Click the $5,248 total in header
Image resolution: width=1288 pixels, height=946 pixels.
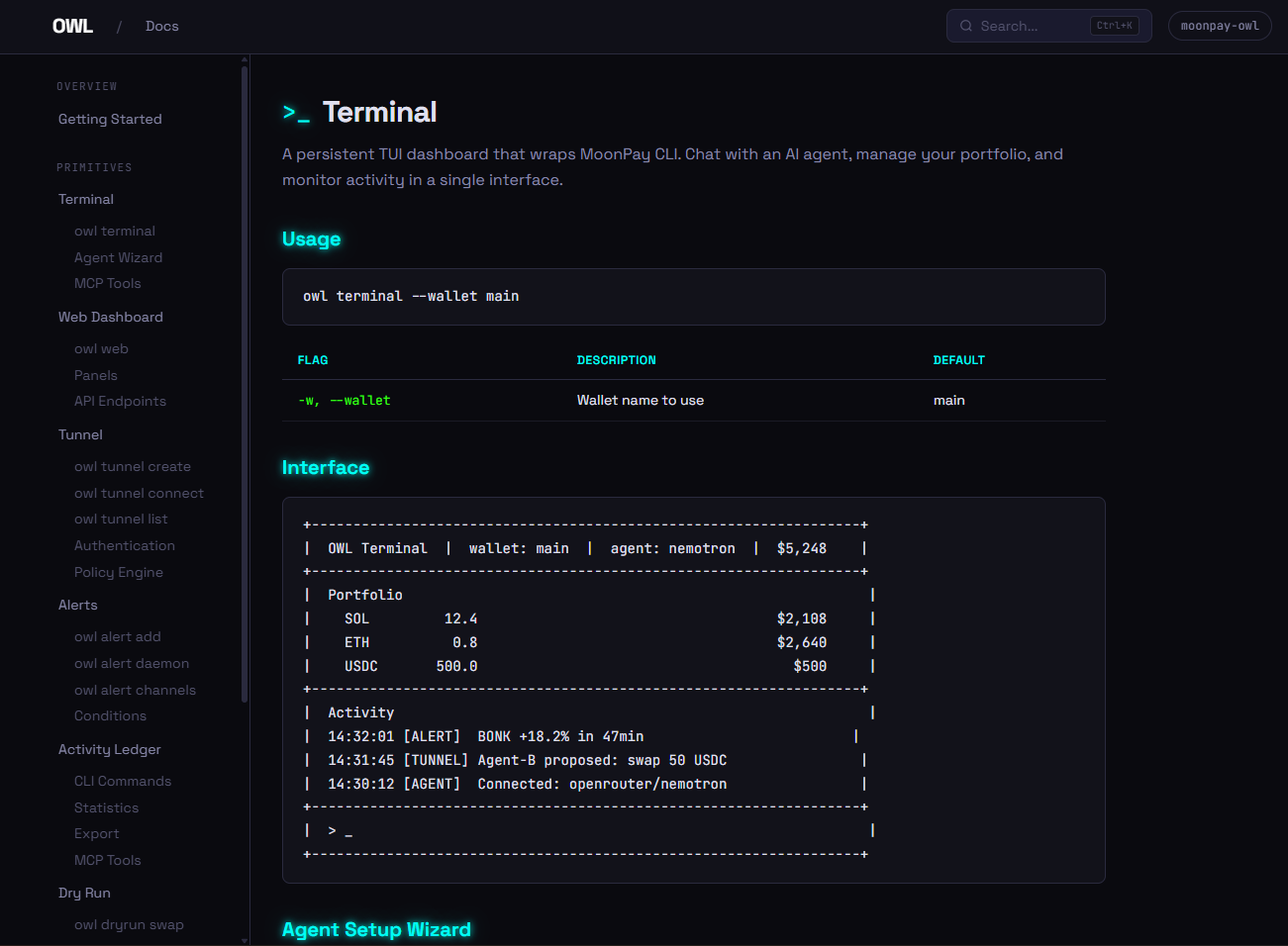[802, 548]
